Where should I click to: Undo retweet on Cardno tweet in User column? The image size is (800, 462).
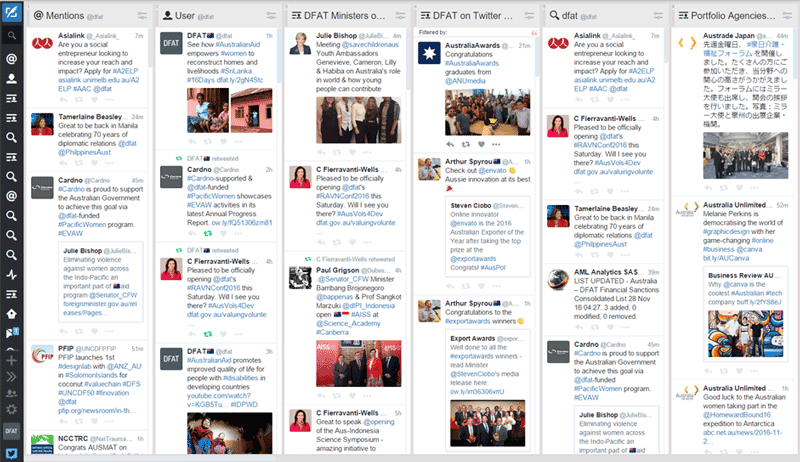(x=208, y=234)
